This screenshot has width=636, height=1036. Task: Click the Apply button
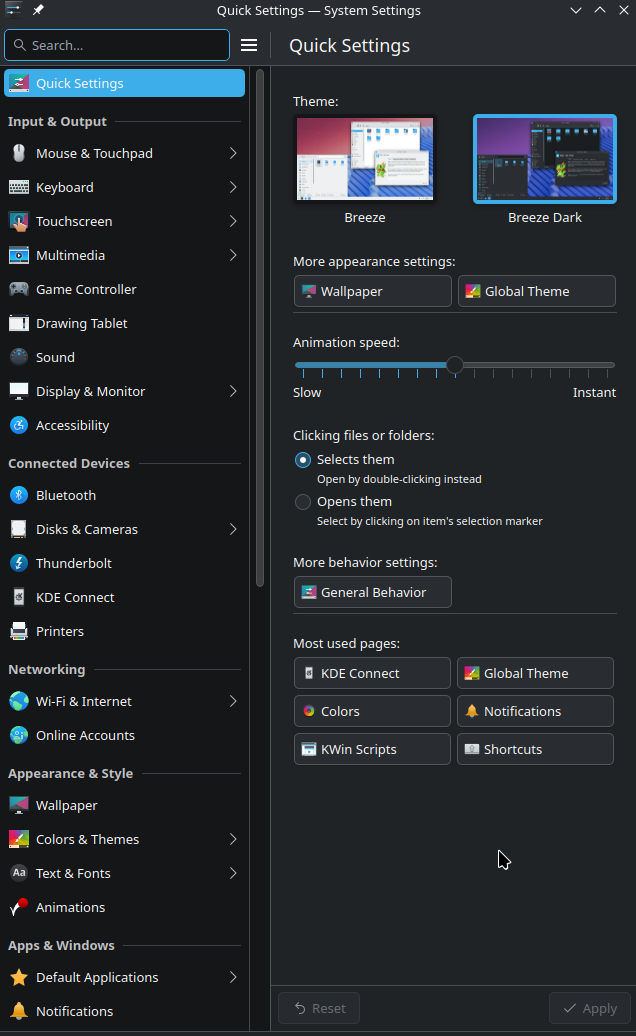(x=590, y=1008)
